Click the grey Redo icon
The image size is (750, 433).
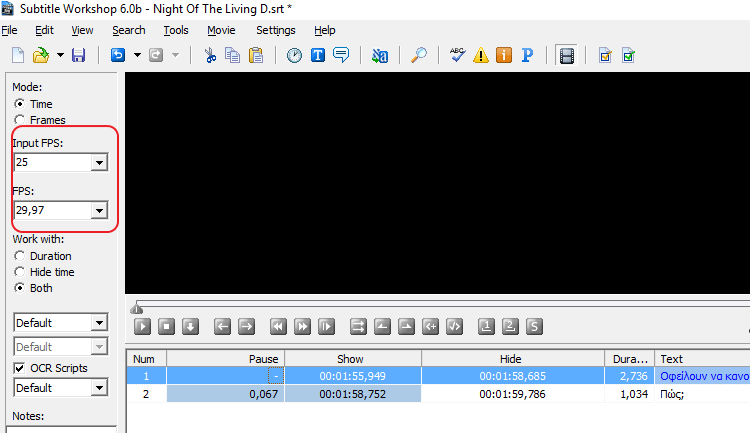click(x=156, y=56)
